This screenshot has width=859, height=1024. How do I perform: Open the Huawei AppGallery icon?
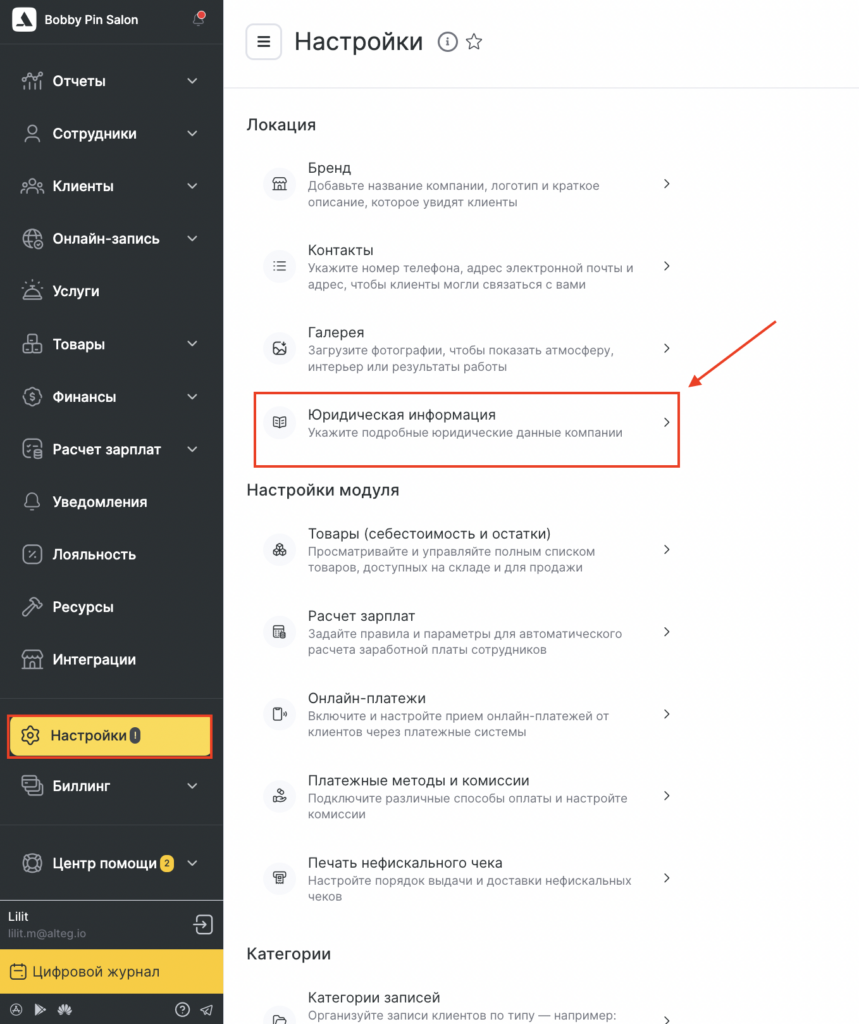point(63,1009)
